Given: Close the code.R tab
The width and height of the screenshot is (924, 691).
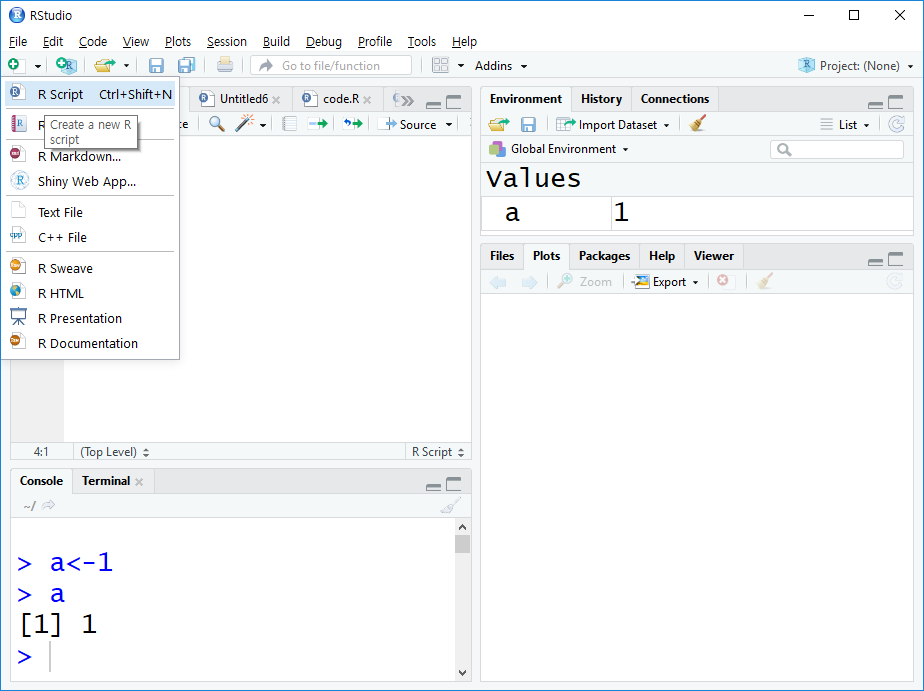Looking at the screenshot, I should (367, 100).
